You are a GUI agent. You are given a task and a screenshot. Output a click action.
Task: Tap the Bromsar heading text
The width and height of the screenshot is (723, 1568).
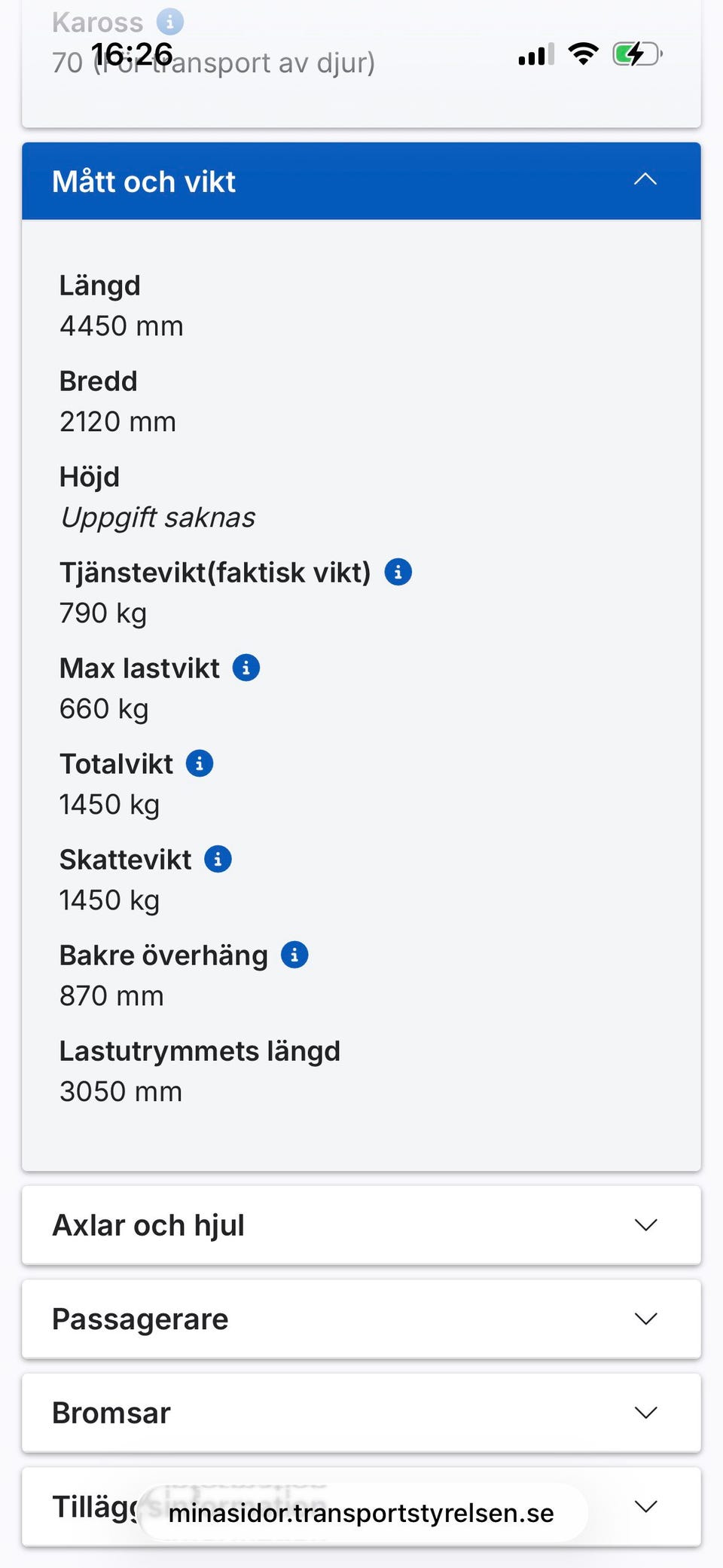click(111, 1413)
